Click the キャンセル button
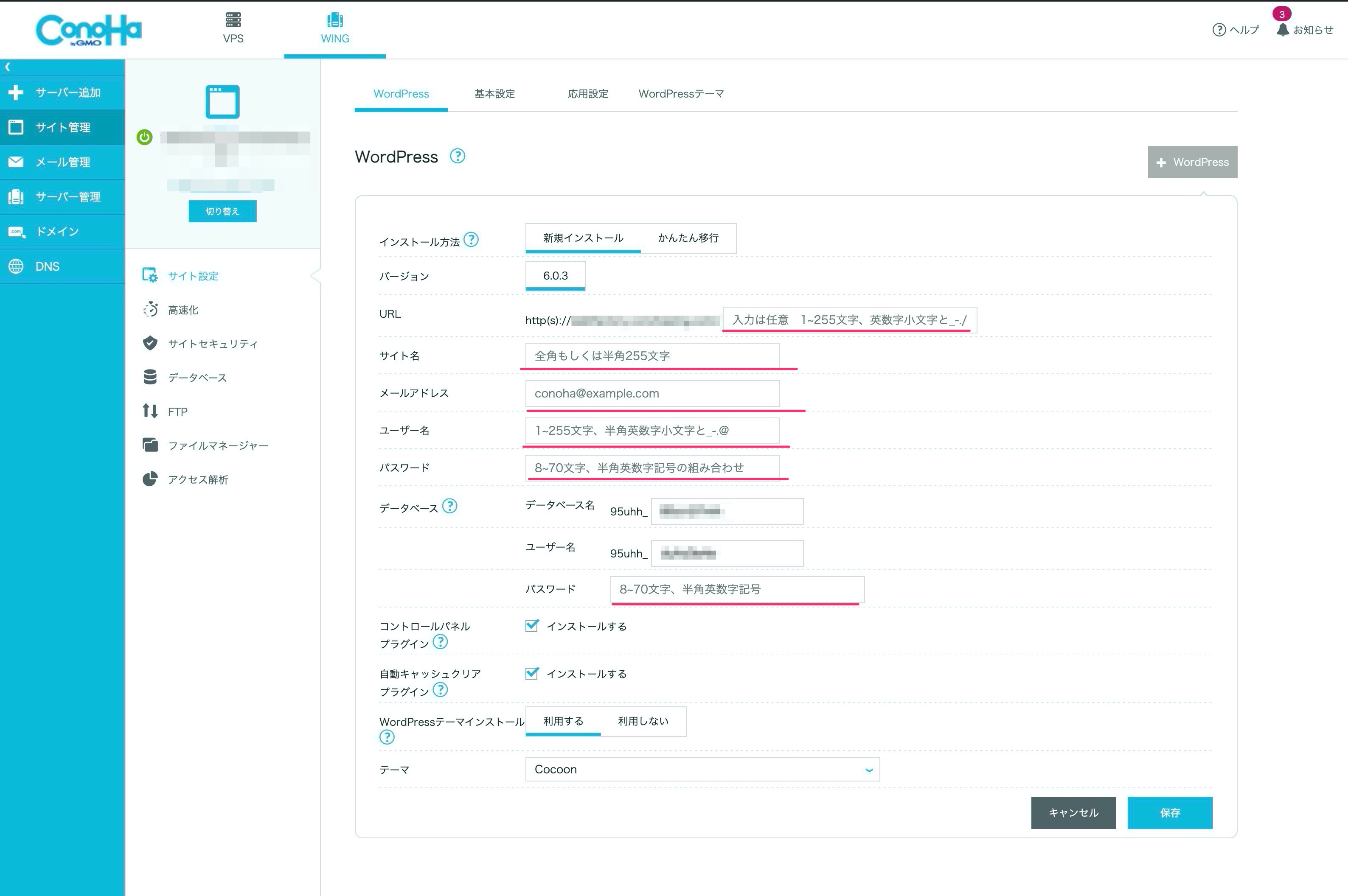The height and width of the screenshot is (896, 1348). [1073, 812]
